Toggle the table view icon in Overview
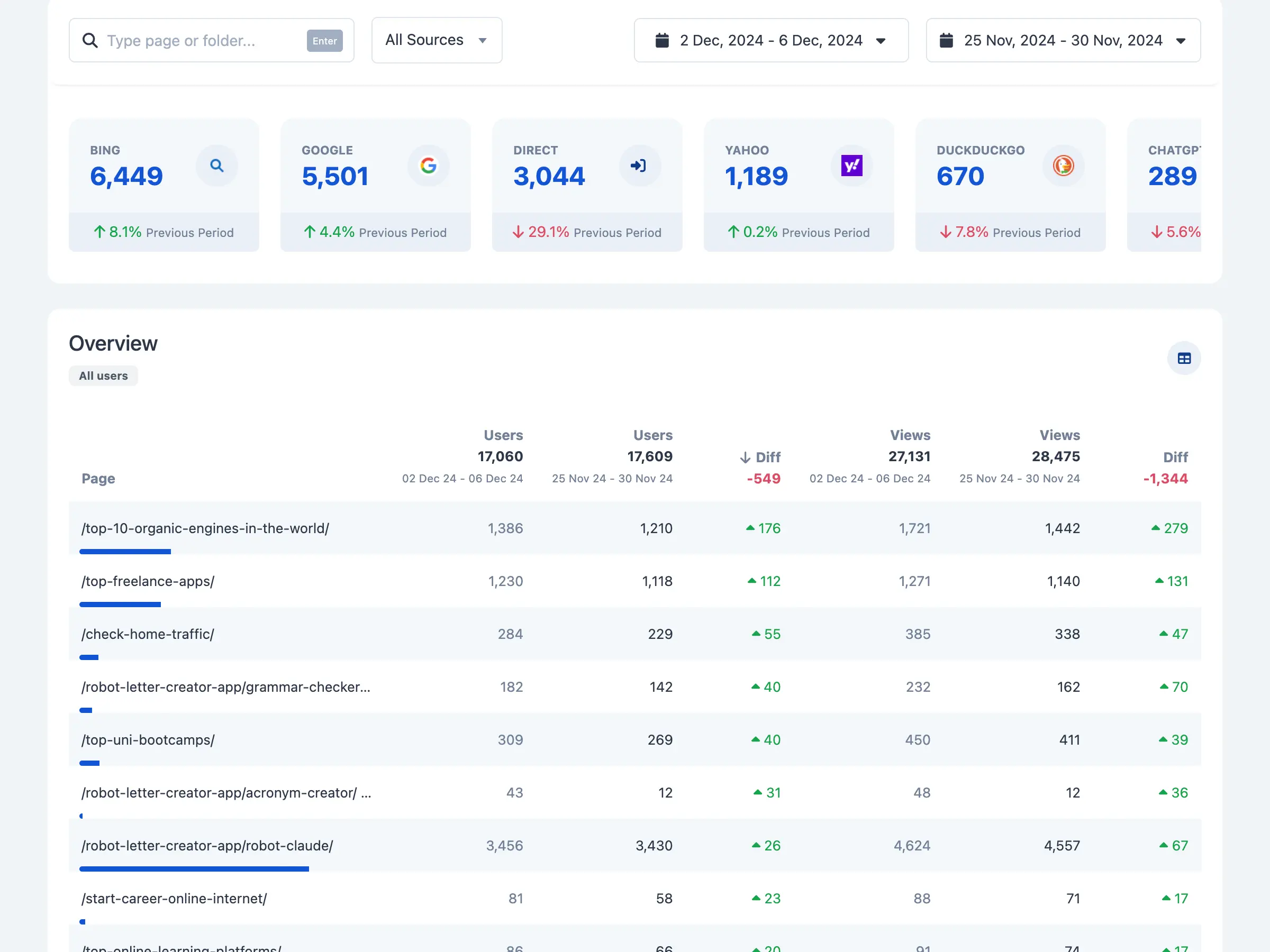 tap(1184, 359)
